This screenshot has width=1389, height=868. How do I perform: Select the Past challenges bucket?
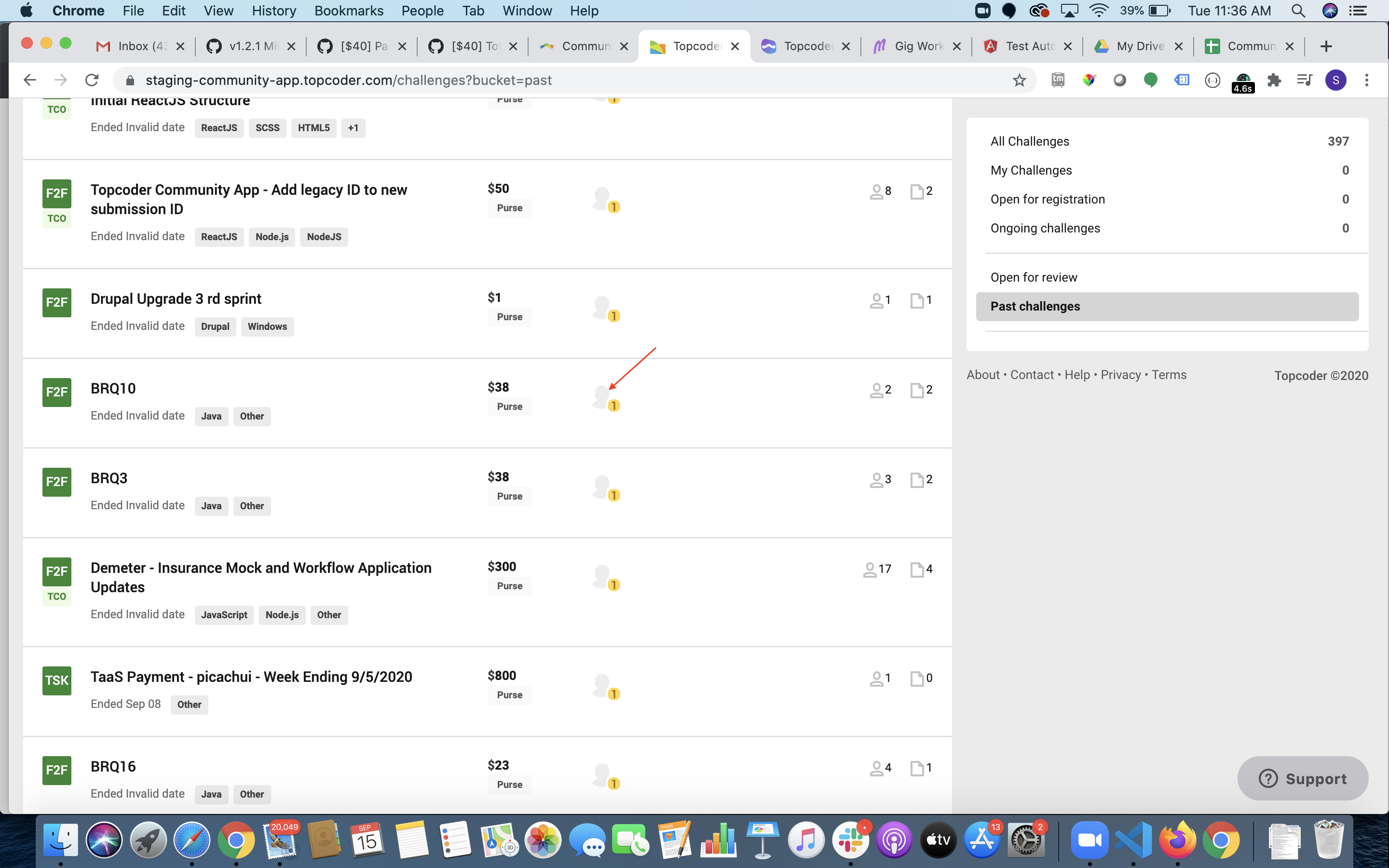[x=1167, y=307]
